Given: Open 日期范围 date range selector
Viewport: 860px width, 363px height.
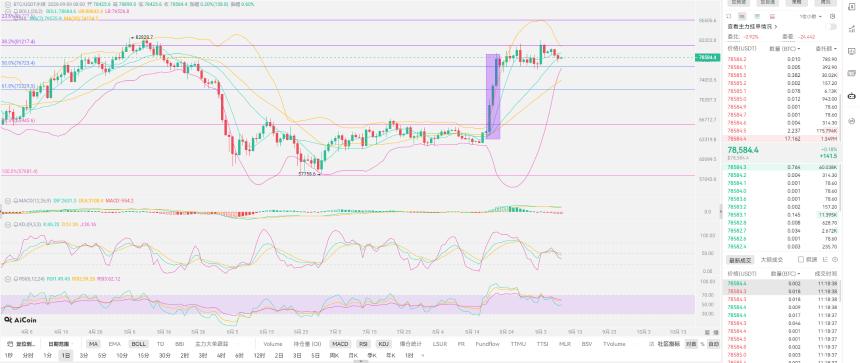Looking at the screenshot, I should (58, 344).
